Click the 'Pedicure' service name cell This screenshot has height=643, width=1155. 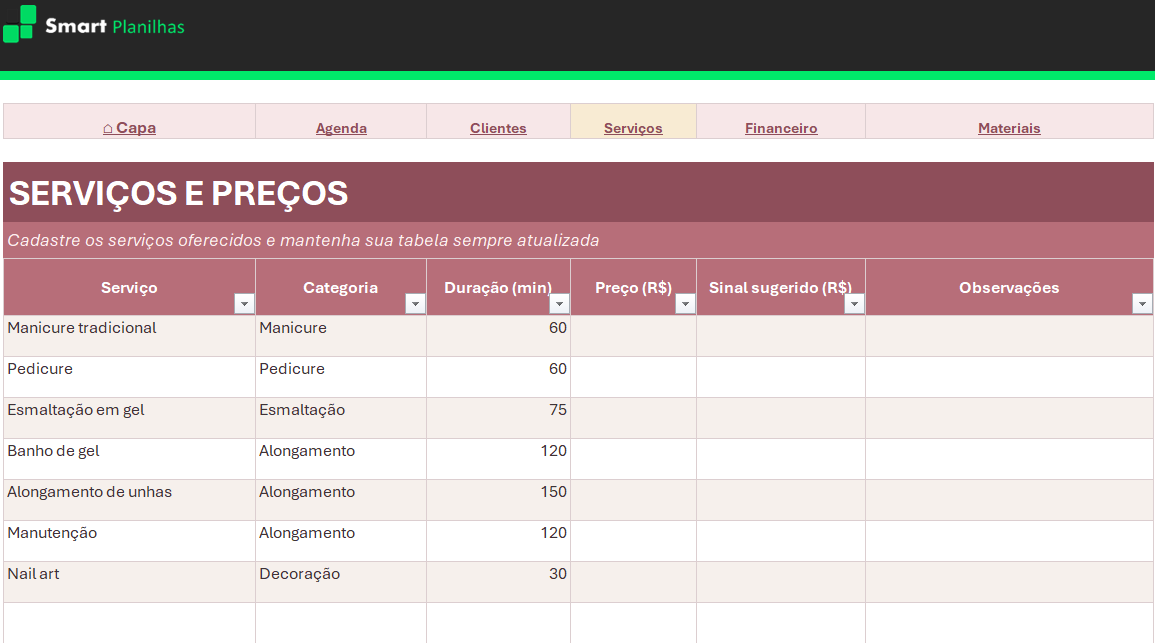point(130,378)
